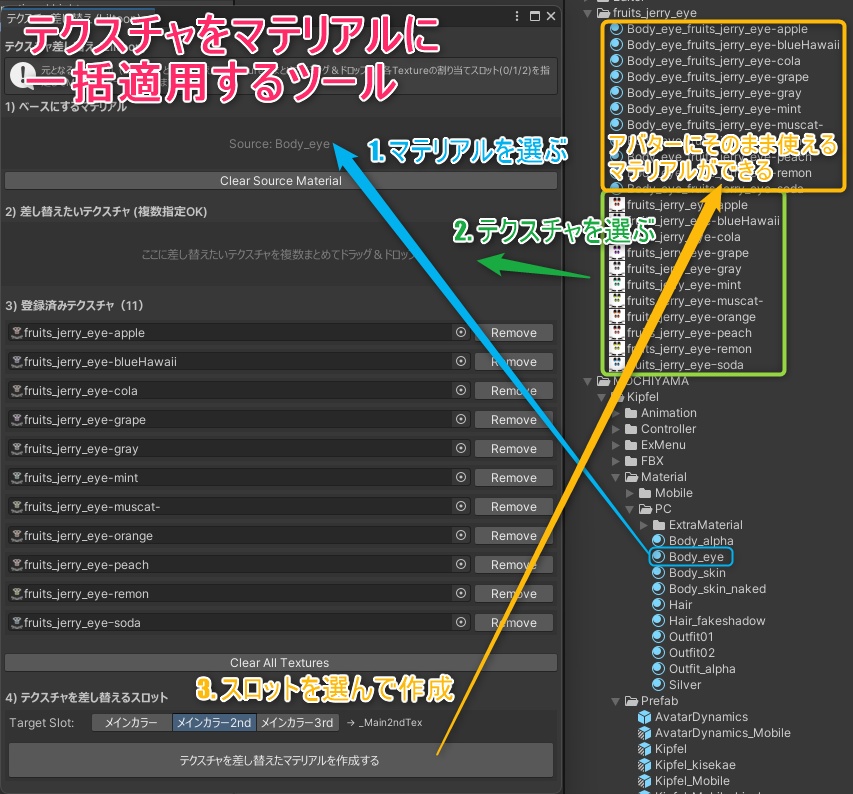The width and height of the screenshot is (853, 794).
Task: Remove the fruits_jerry_eye-peach texture entry
Action: 512,564
